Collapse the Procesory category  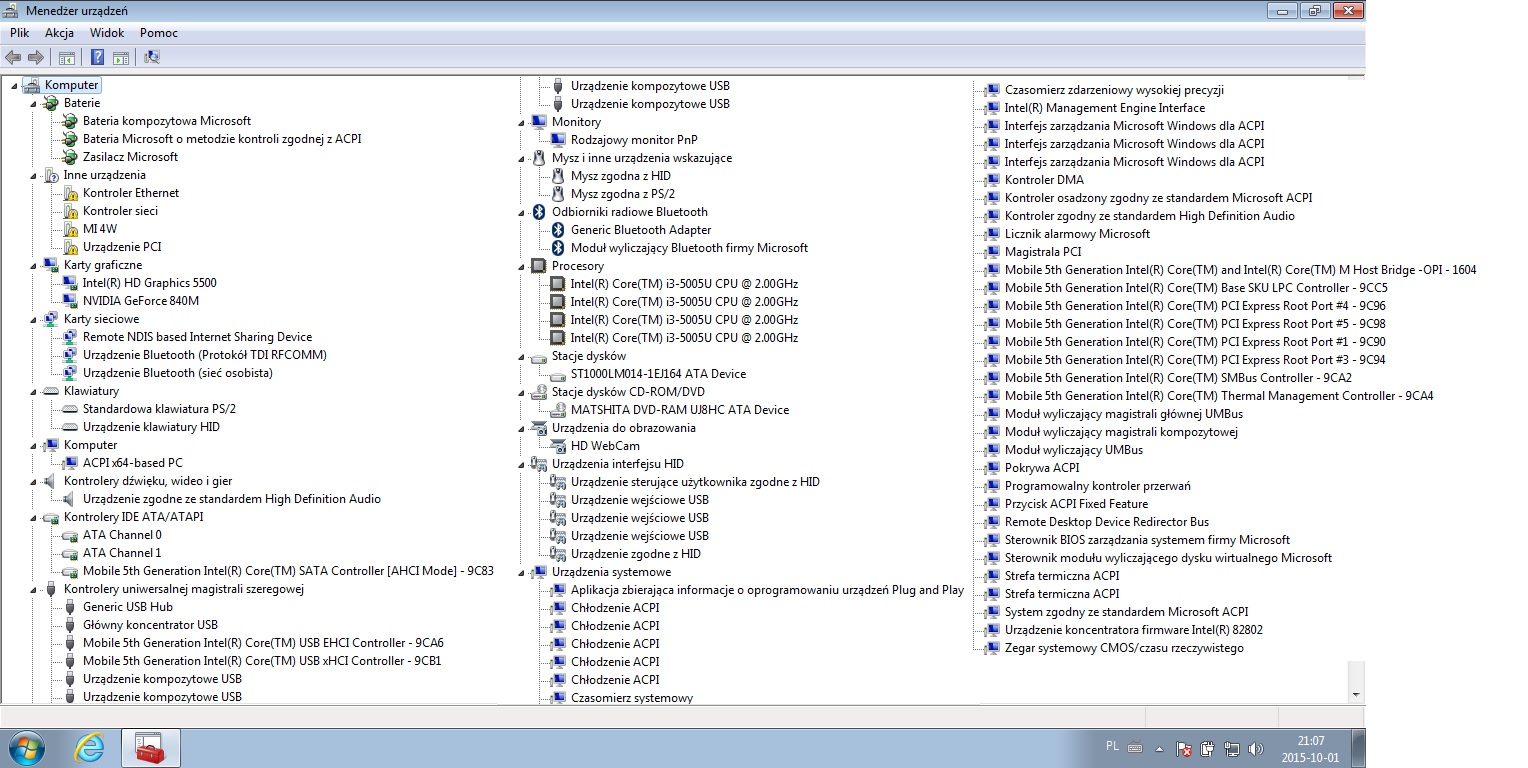click(521, 266)
